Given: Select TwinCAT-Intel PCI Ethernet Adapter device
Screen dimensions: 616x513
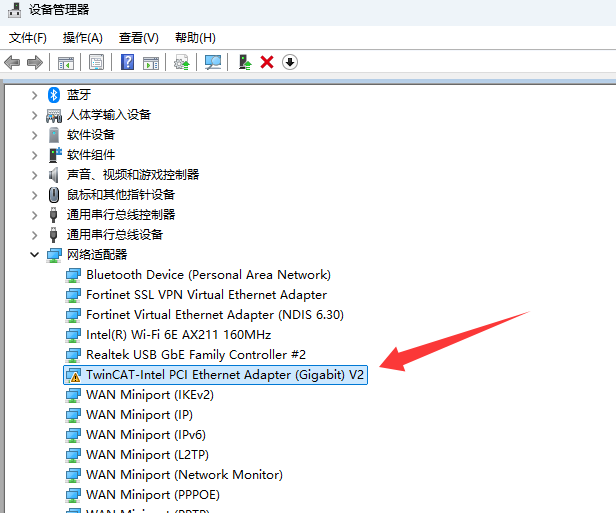Looking at the screenshot, I should click(x=225, y=375).
